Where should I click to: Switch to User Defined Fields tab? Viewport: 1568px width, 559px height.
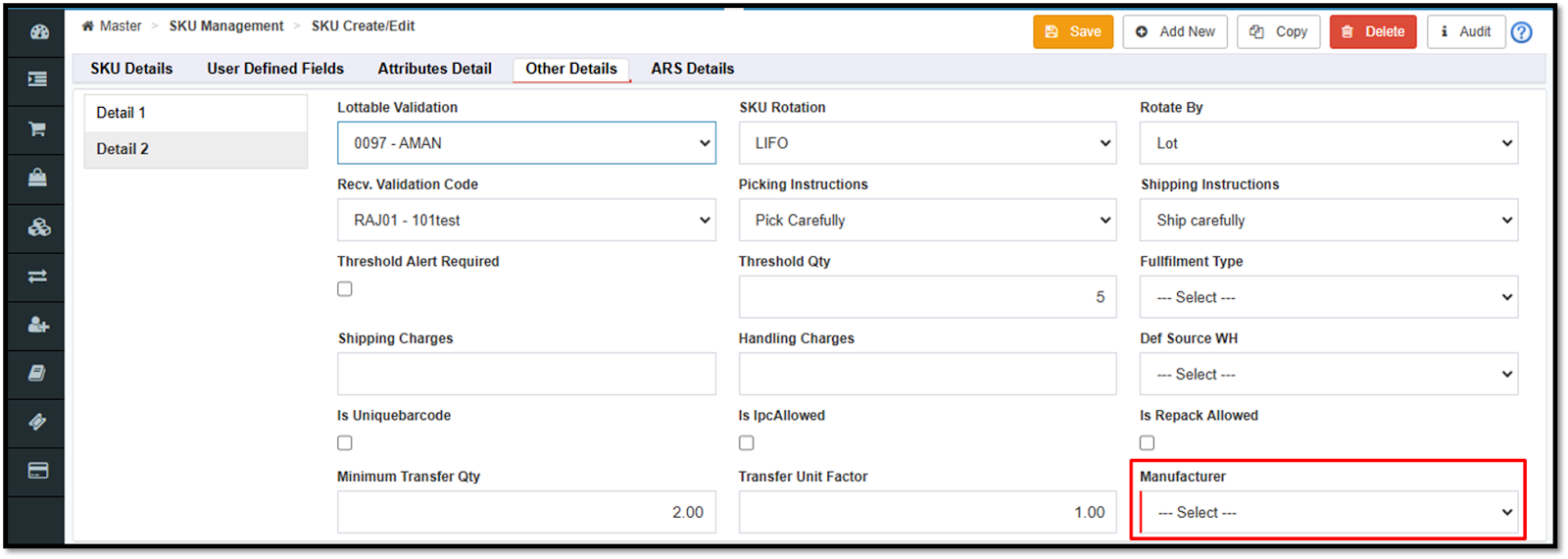[275, 69]
